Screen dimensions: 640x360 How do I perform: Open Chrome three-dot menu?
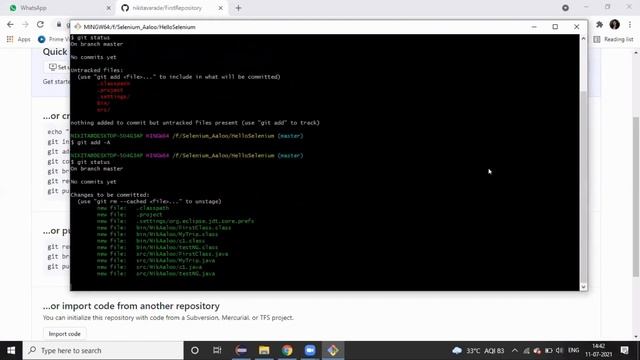[x=630, y=24]
